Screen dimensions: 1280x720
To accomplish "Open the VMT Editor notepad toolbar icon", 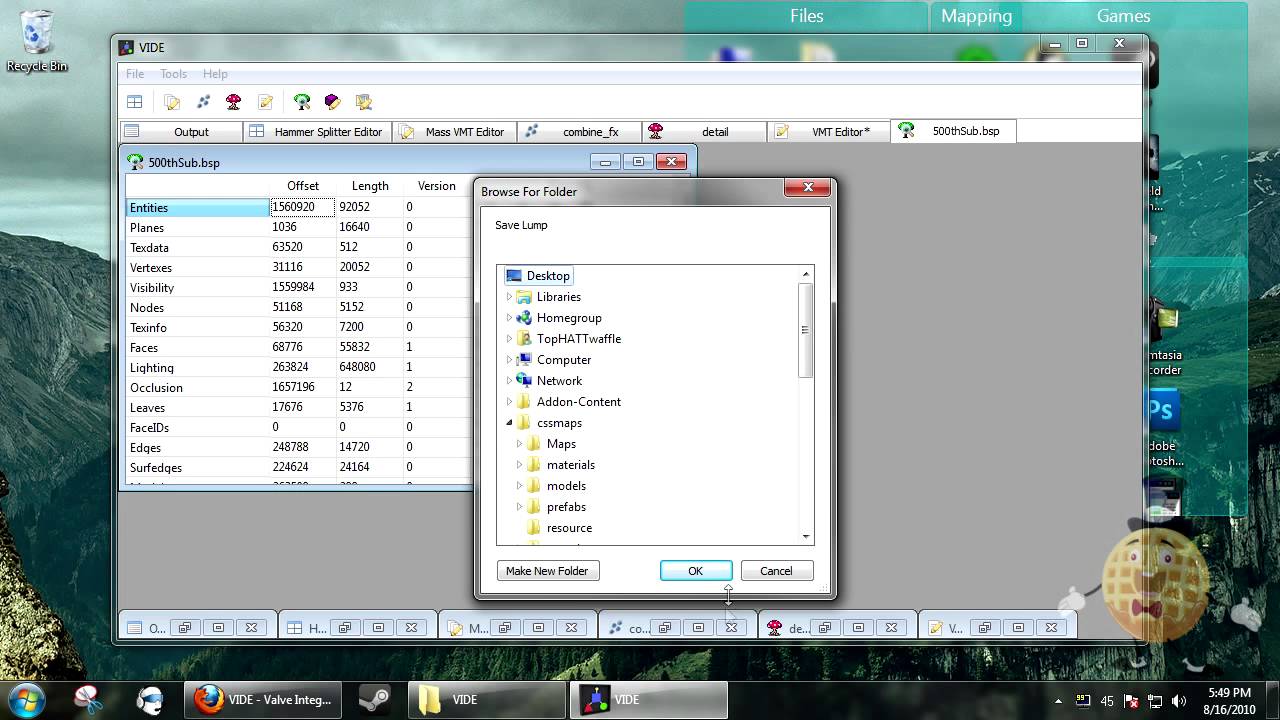I will [x=265, y=102].
